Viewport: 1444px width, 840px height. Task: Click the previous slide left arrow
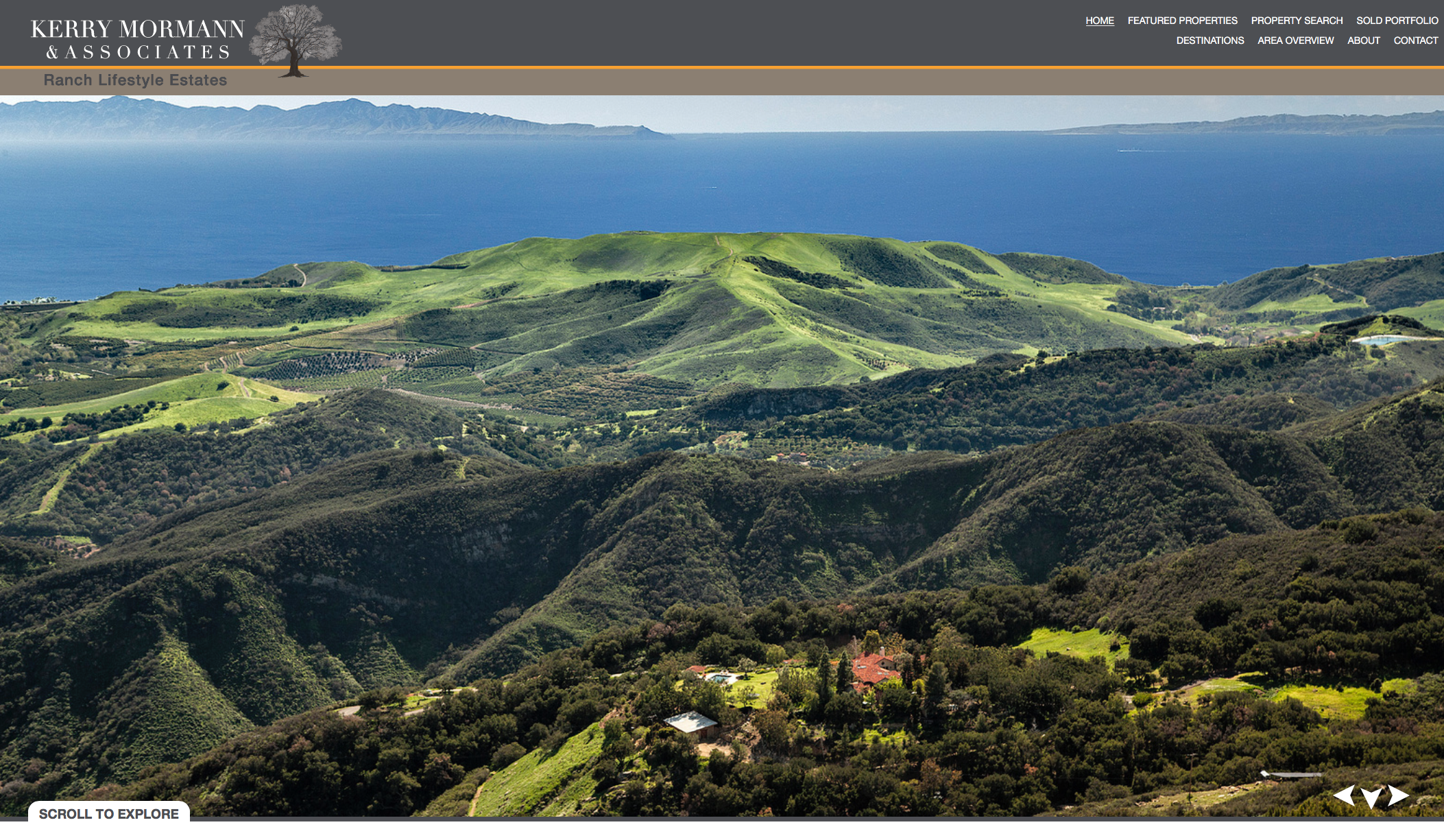1344,795
